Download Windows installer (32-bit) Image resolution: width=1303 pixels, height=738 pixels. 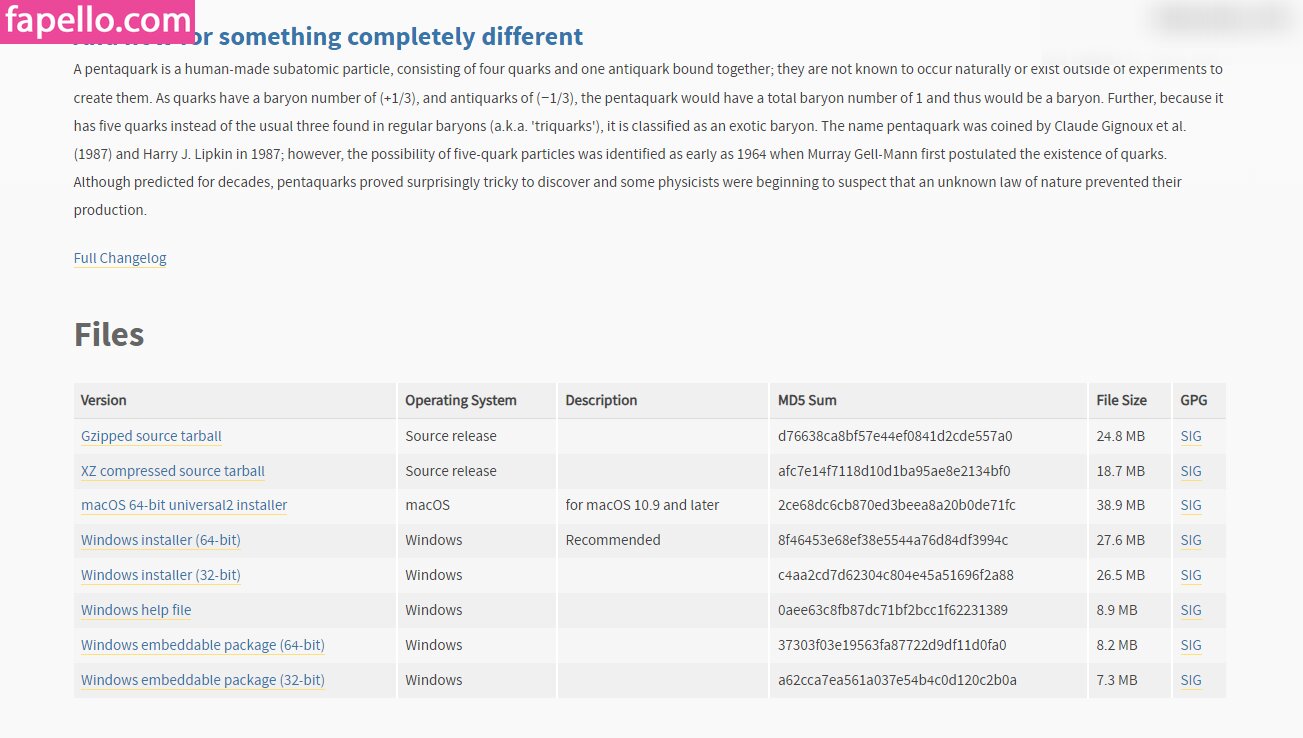(161, 575)
